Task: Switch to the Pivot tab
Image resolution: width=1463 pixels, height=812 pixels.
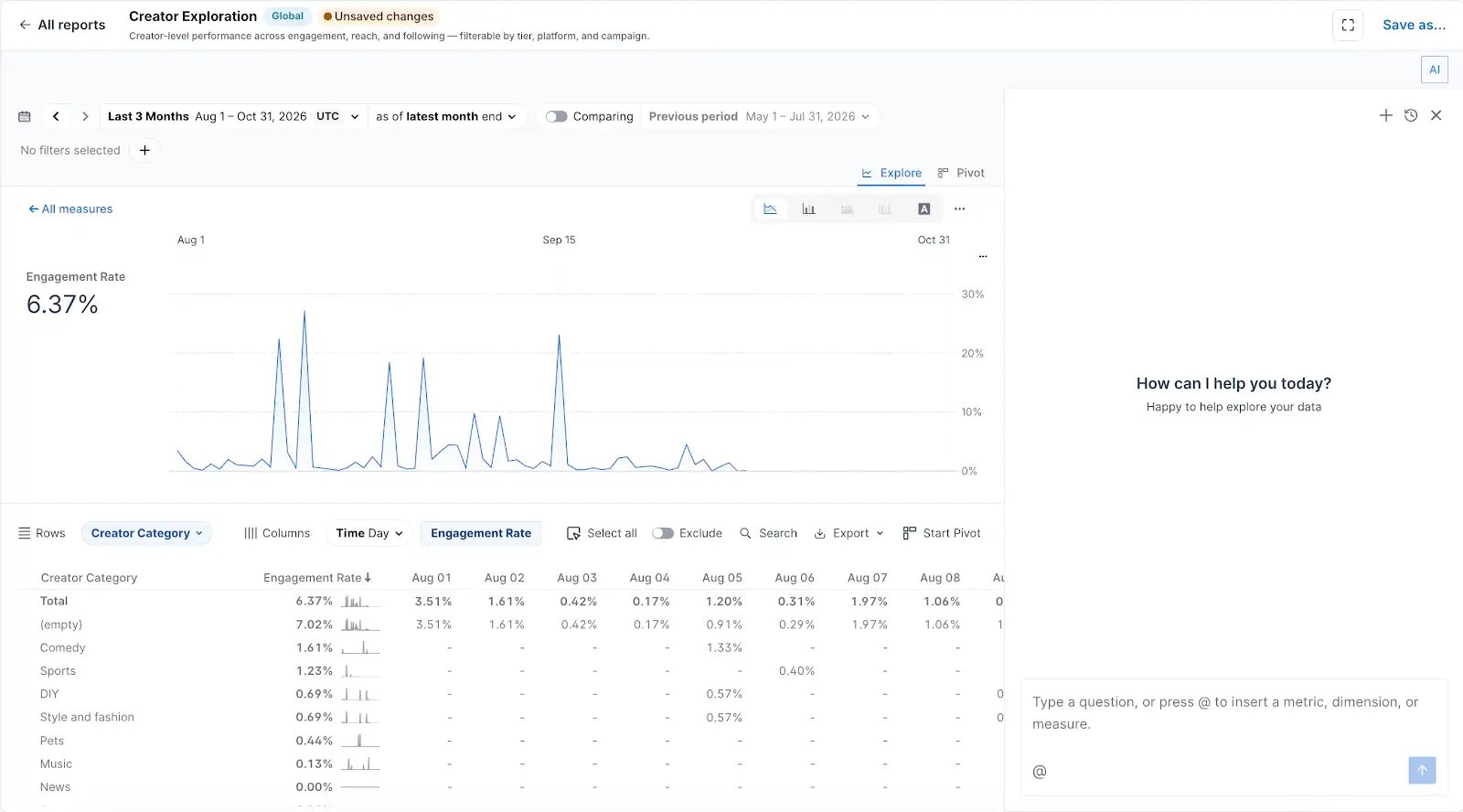Action: click(961, 173)
